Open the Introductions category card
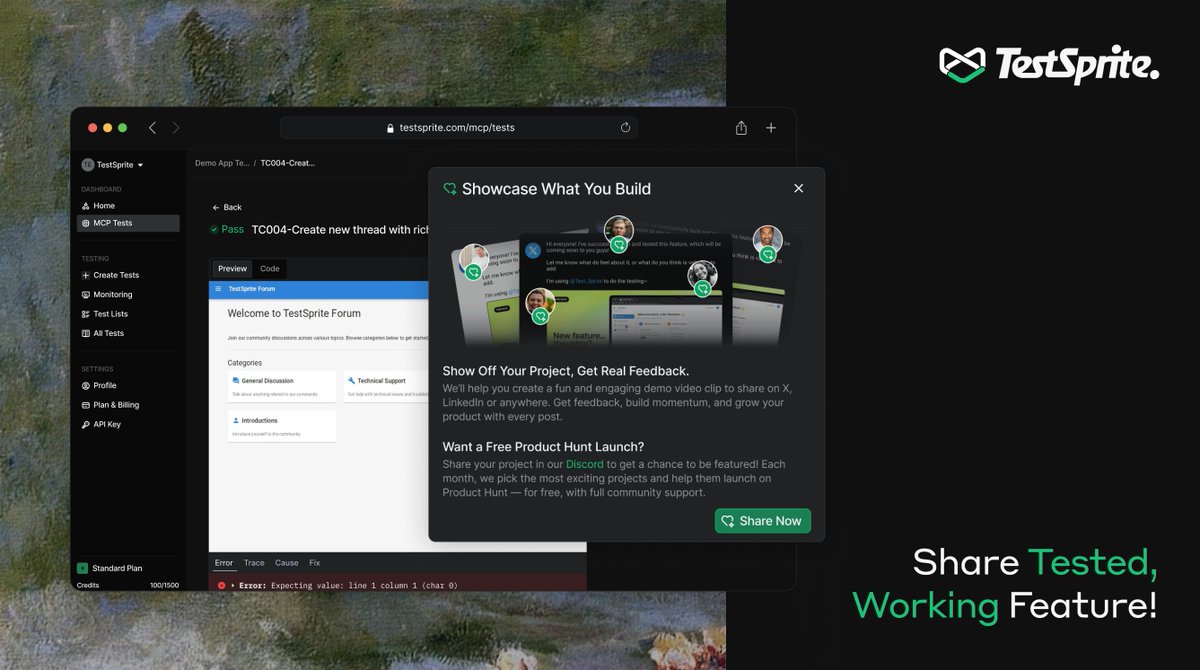The image size is (1200, 670). click(282, 426)
